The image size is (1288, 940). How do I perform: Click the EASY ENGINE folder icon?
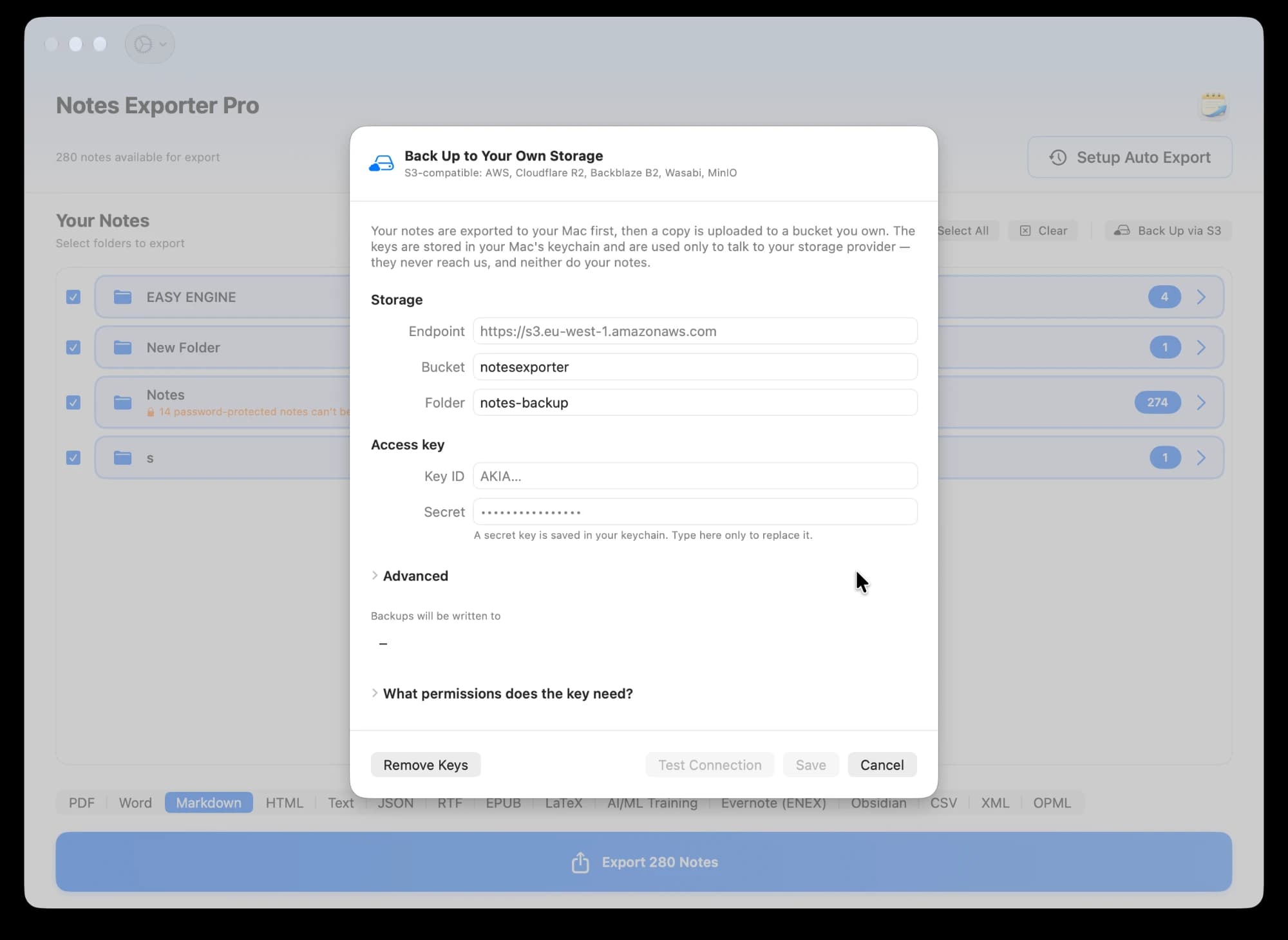(x=122, y=297)
